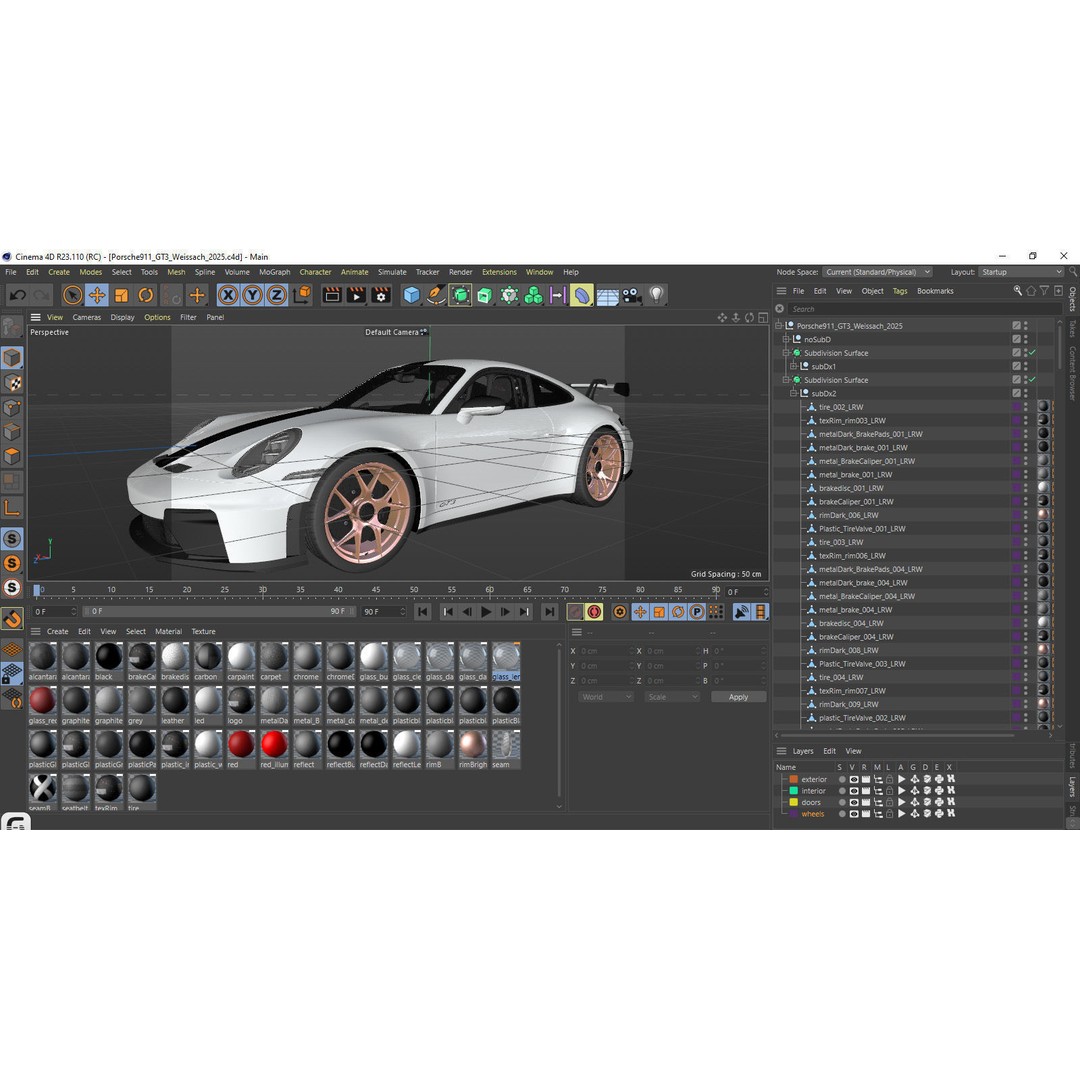Open the Spline Pen tool
1080x1080 pixels.
(x=436, y=295)
